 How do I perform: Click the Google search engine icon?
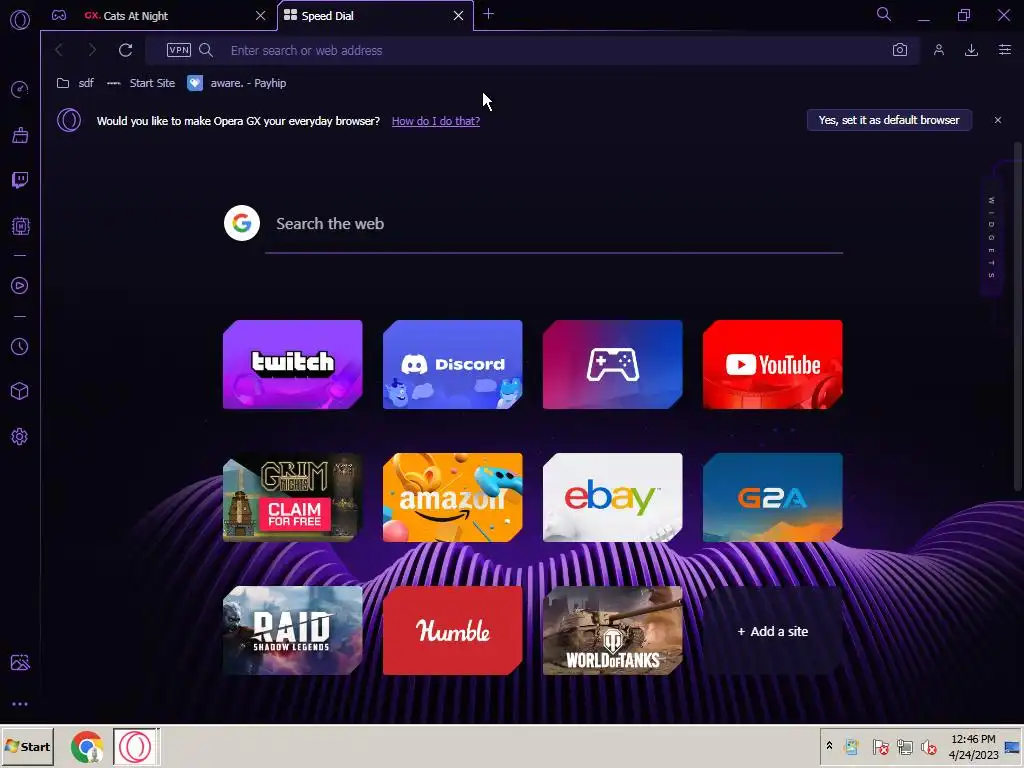click(x=242, y=223)
